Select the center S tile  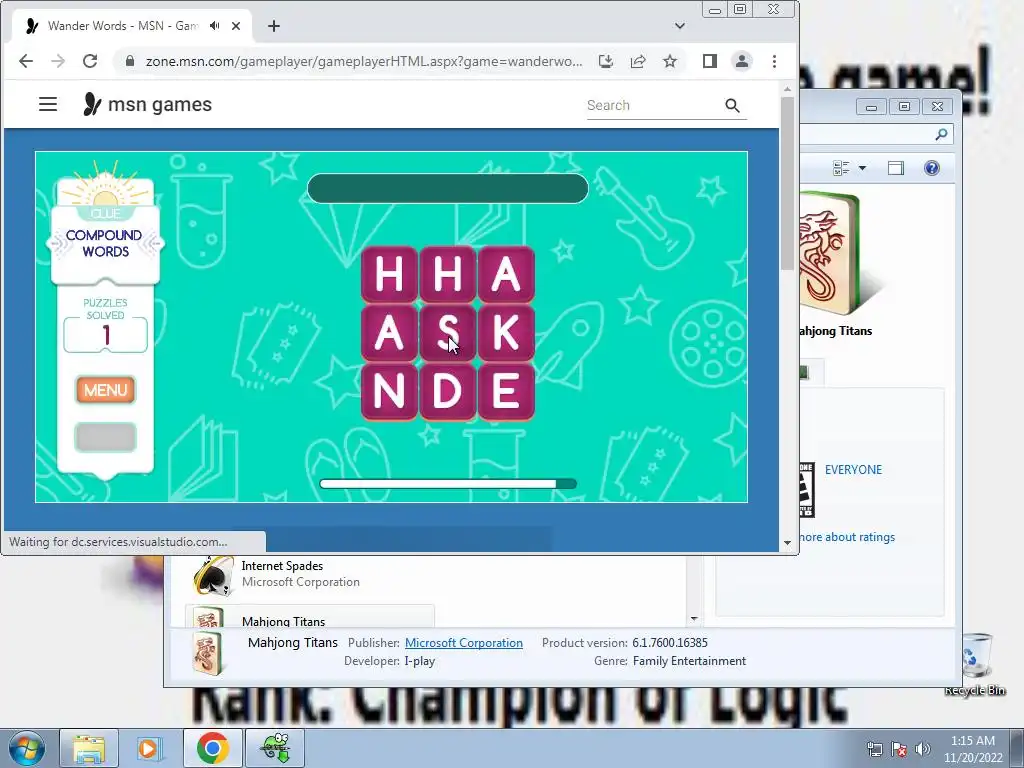[x=448, y=333]
